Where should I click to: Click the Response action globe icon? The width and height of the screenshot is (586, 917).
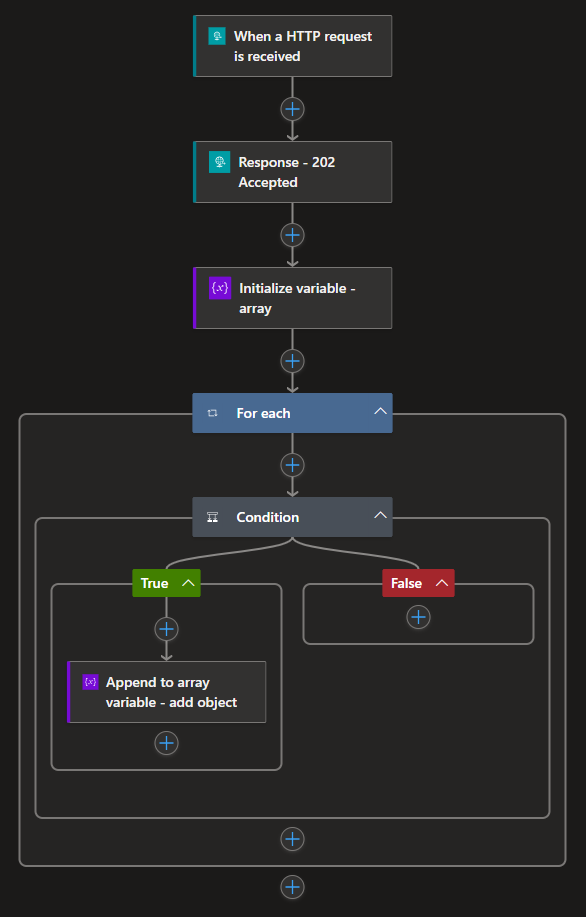[219, 162]
